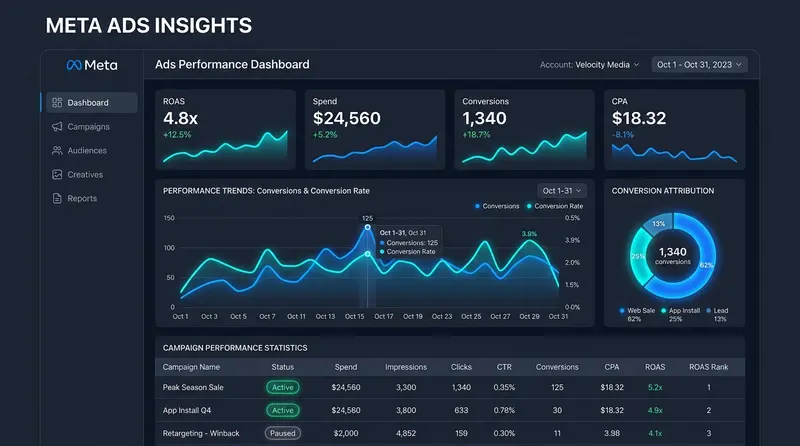800x446 pixels.
Task: Sort campaigns by the CTR column header
Action: pos(504,367)
